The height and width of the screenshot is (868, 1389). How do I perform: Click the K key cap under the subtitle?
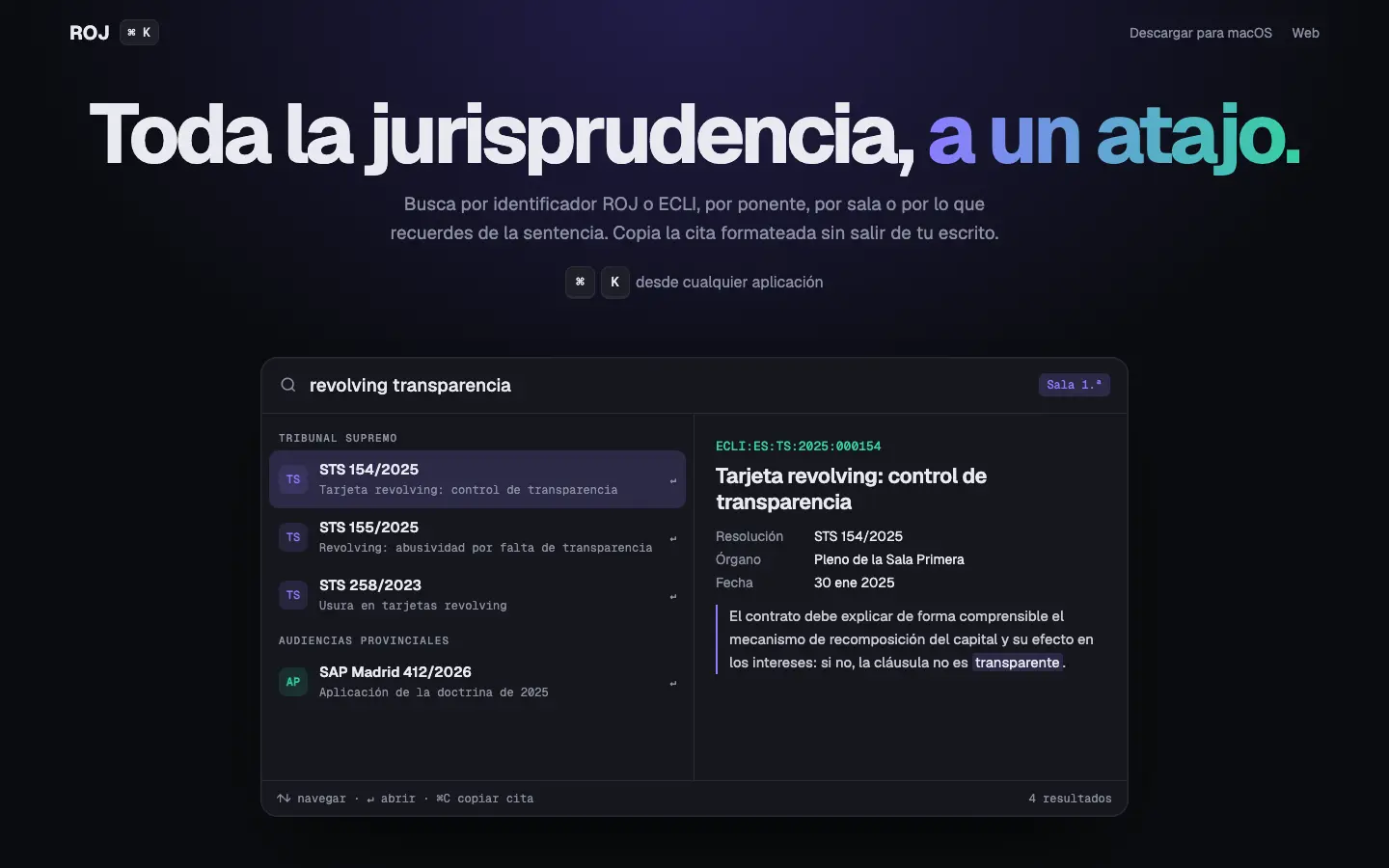pyautogui.click(x=615, y=283)
